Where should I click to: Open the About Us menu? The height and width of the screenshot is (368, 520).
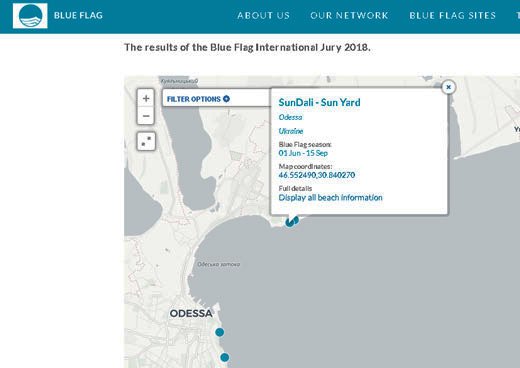(x=263, y=15)
